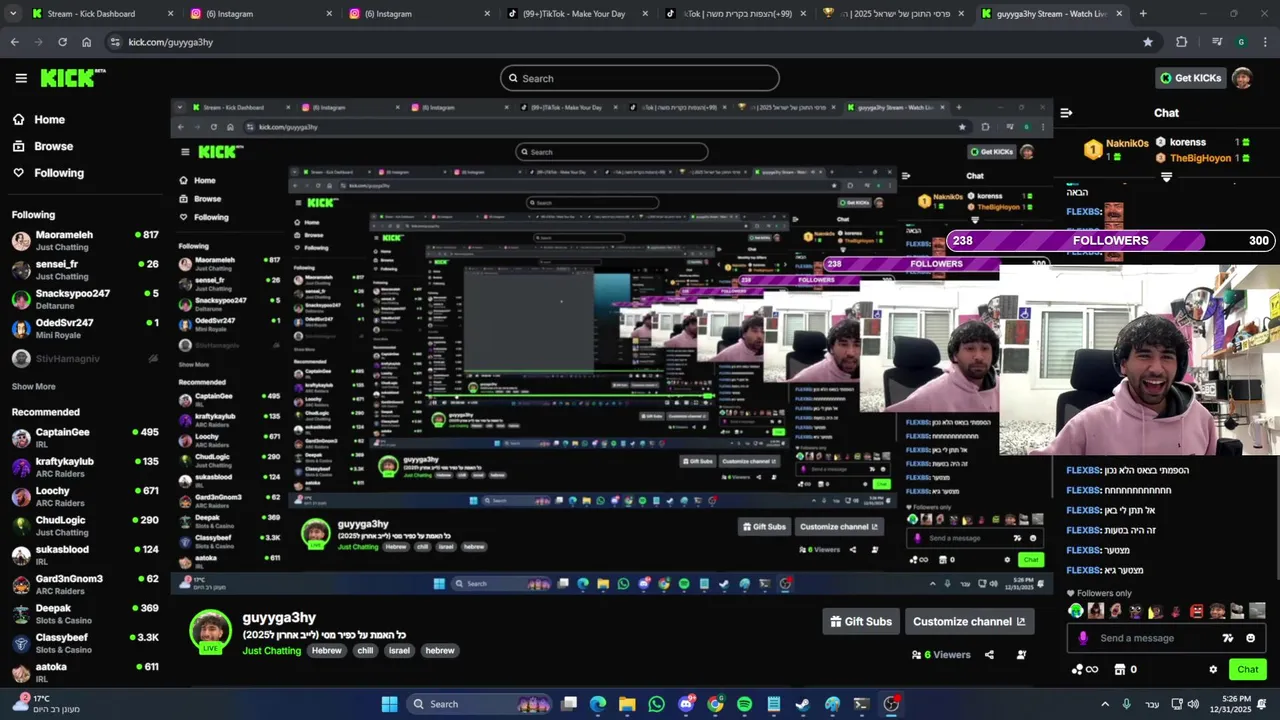Open offline channel StivHamagniv
The image size is (1280, 720).
click(x=85, y=358)
